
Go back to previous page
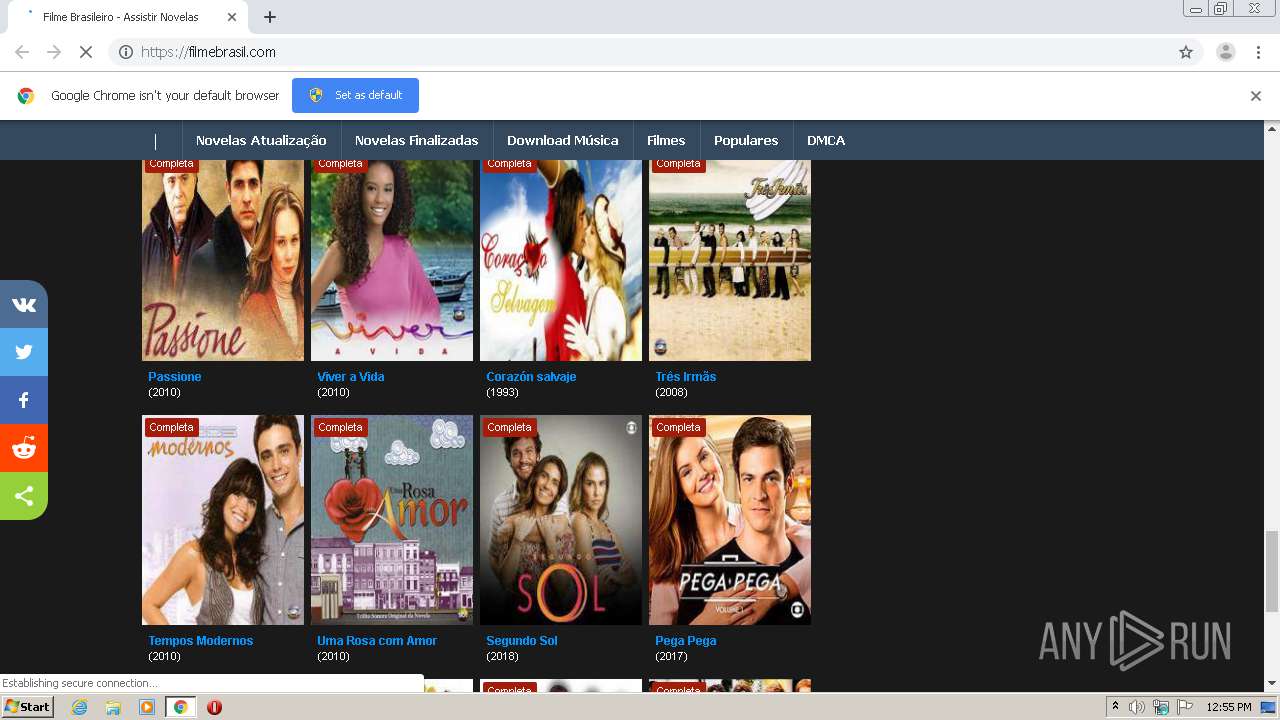[x=22, y=52]
